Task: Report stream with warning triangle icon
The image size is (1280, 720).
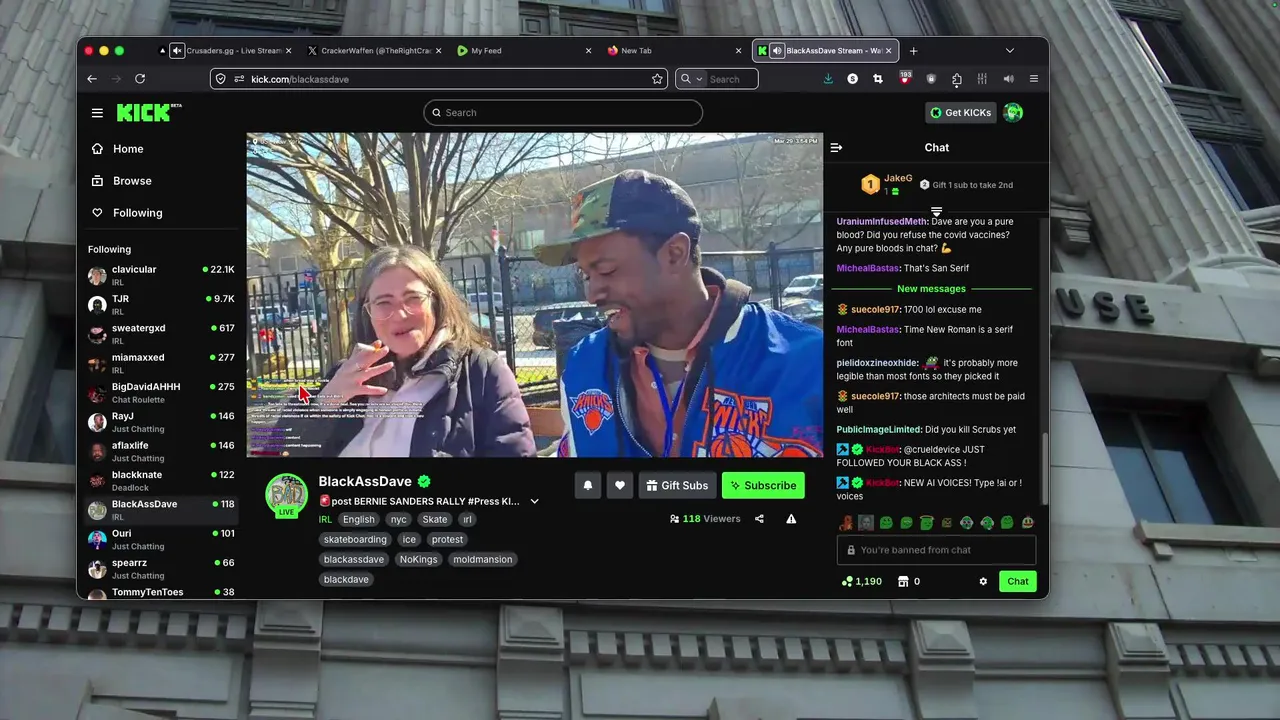Action: [x=791, y=519]
